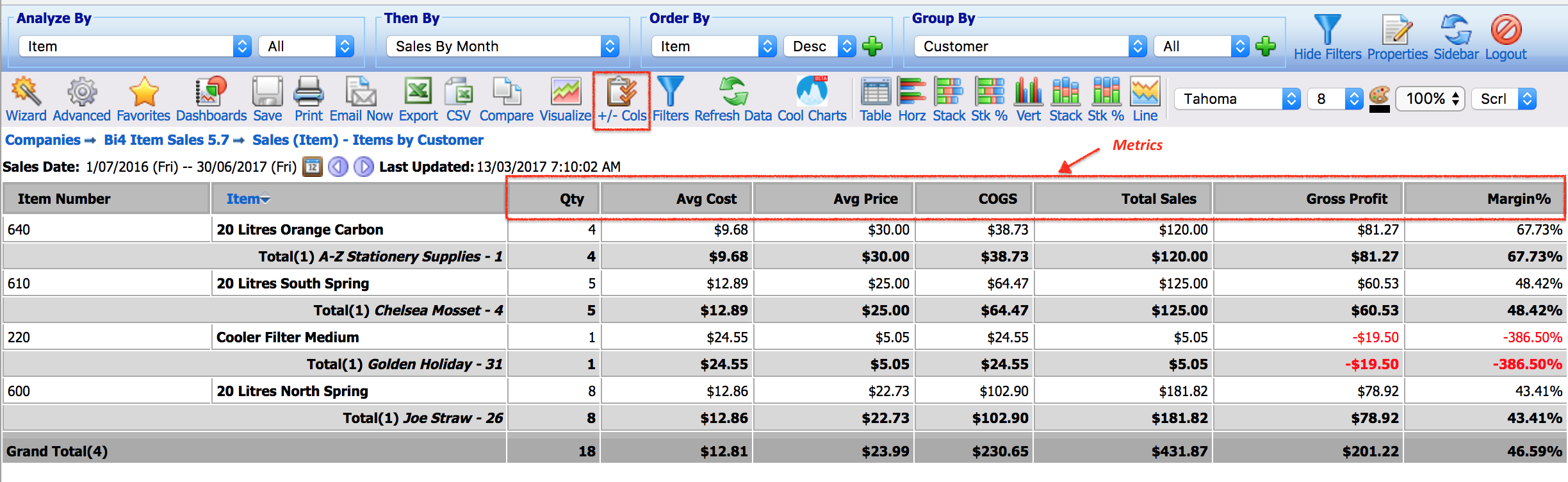Click Hide Filters funnel icon
The image size is (1568, 482).
pos(1327,38)
